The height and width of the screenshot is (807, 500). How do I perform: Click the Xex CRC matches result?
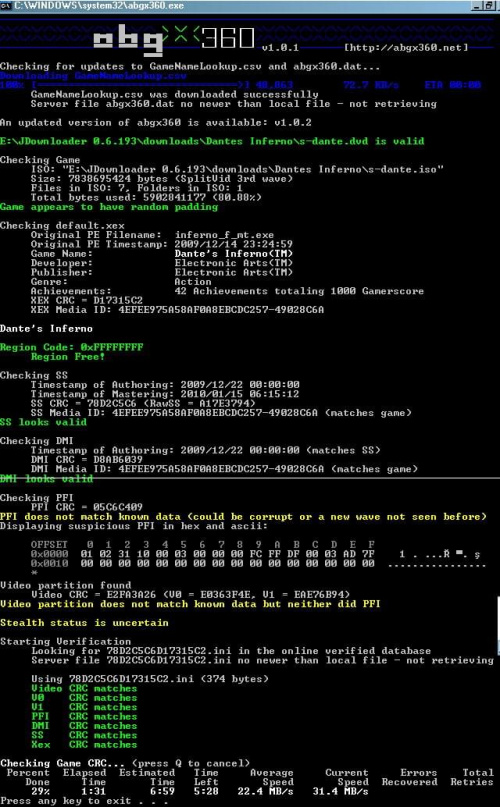(84, 744)
